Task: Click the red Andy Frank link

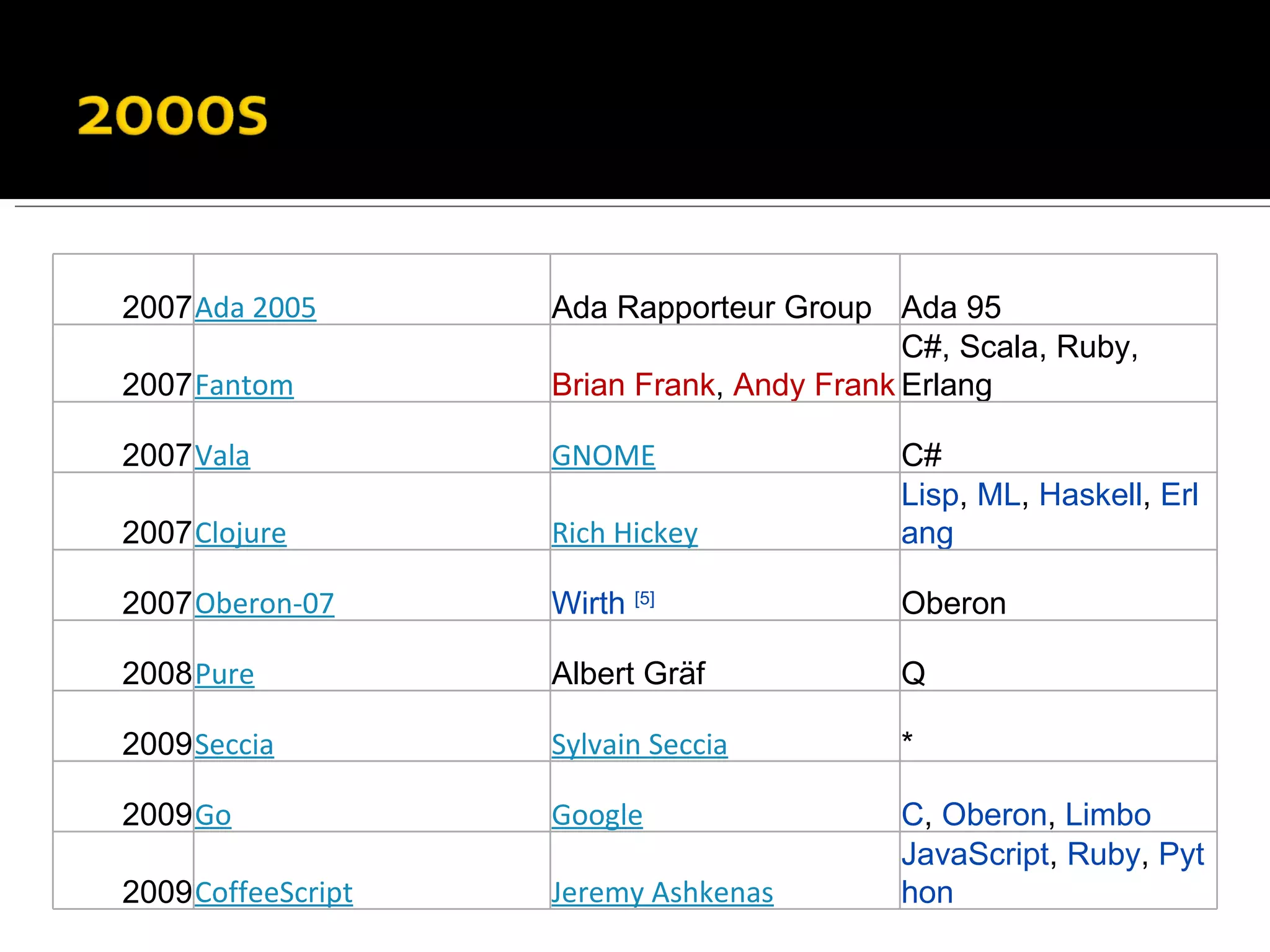Action: pyautogui.click(x=814, y=385)
